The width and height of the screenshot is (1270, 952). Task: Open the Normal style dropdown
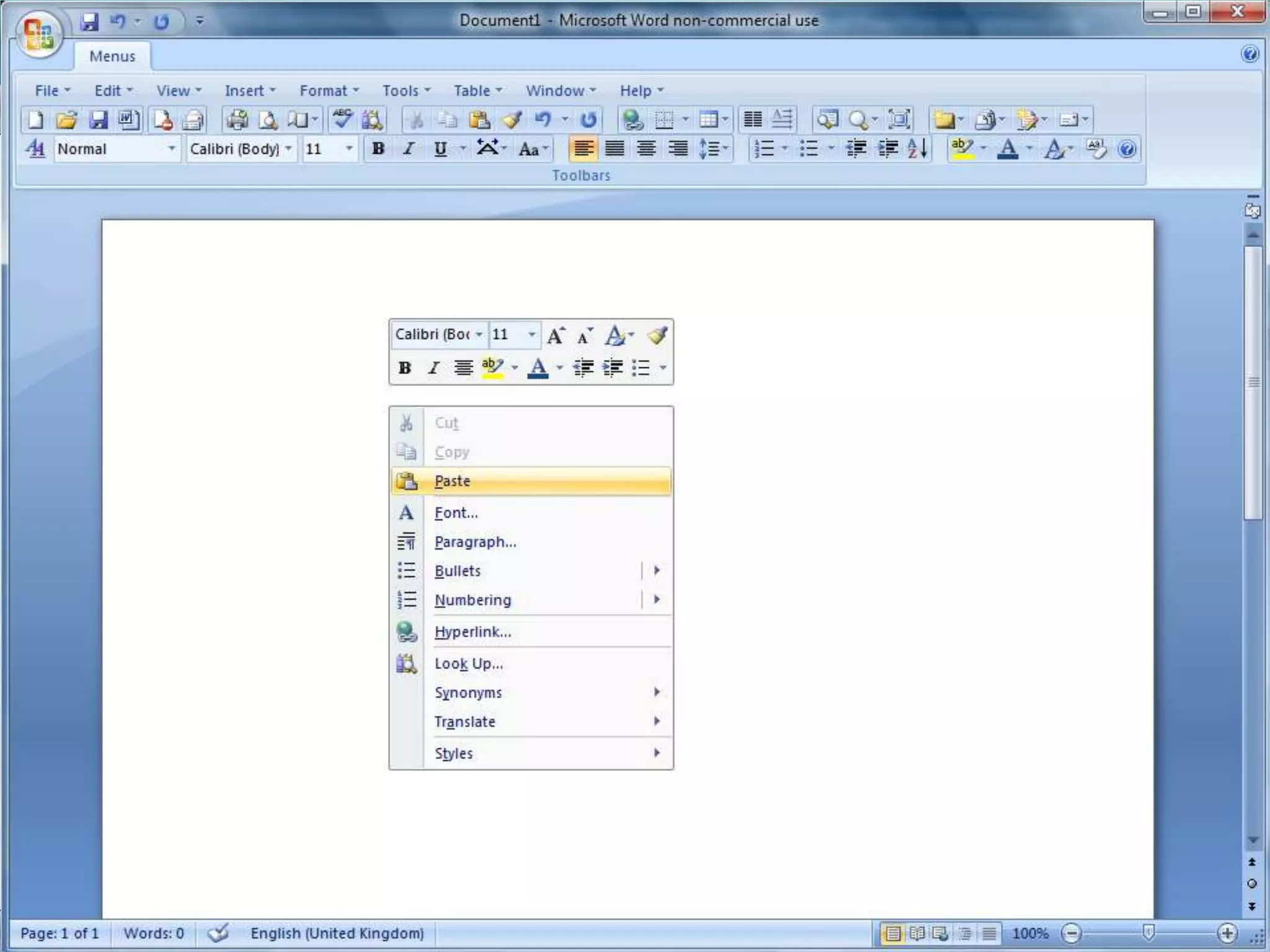click(x=171, y=149)
